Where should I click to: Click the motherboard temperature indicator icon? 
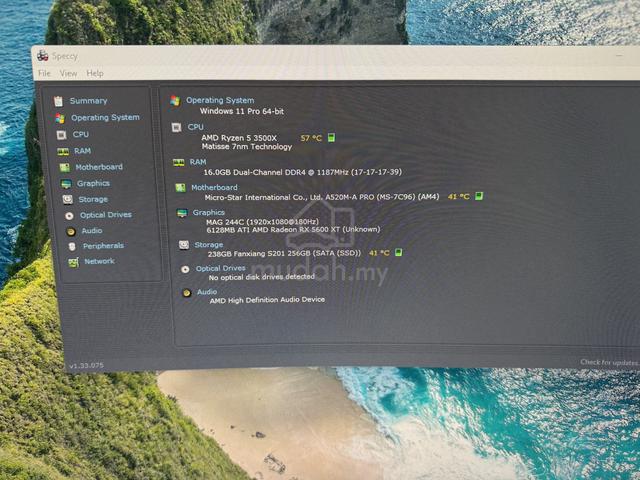479,196
